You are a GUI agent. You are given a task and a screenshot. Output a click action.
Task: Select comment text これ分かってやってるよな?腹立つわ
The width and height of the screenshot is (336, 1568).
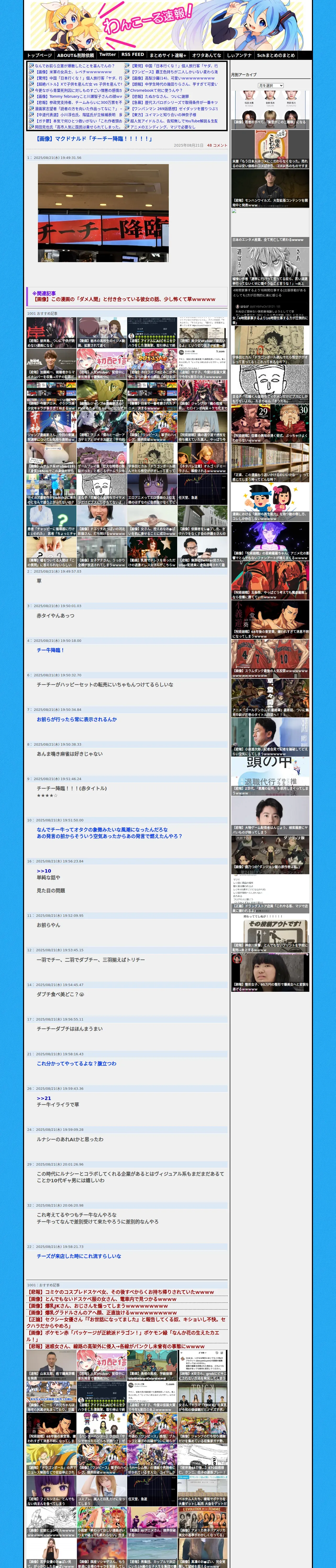tap(76, 1064)
